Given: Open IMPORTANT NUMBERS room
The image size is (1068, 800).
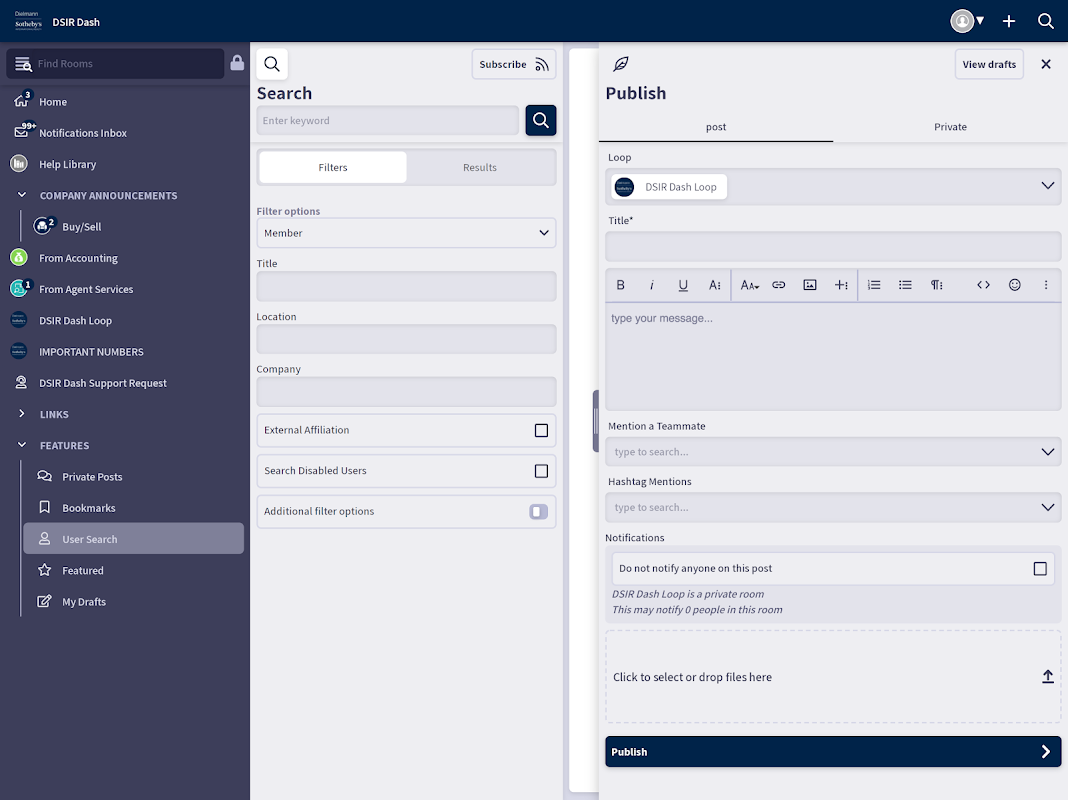Looking at the screenshot, I should pos(91,352).
